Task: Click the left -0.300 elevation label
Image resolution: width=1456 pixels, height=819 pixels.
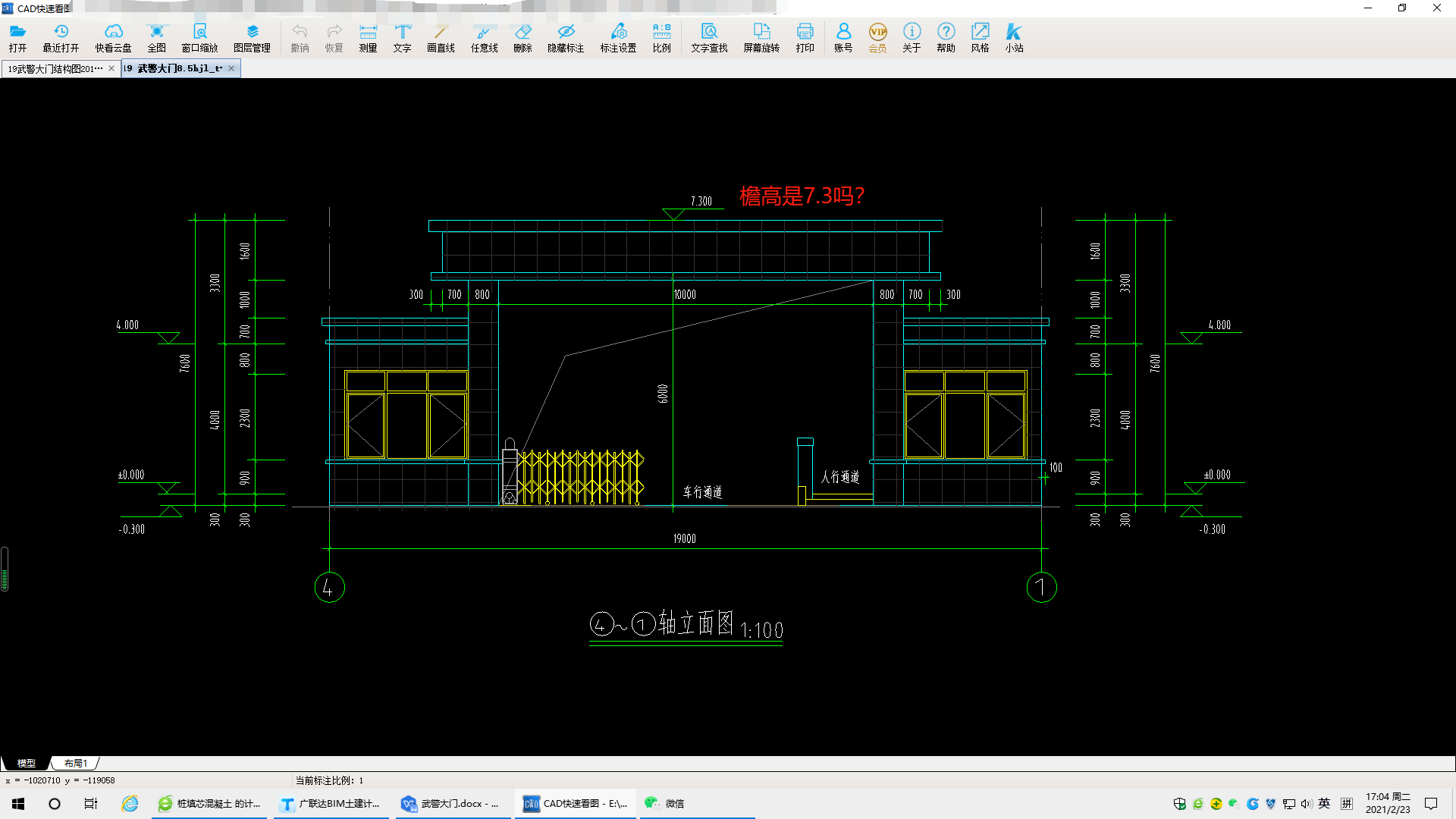Action: tap(132, 529)
